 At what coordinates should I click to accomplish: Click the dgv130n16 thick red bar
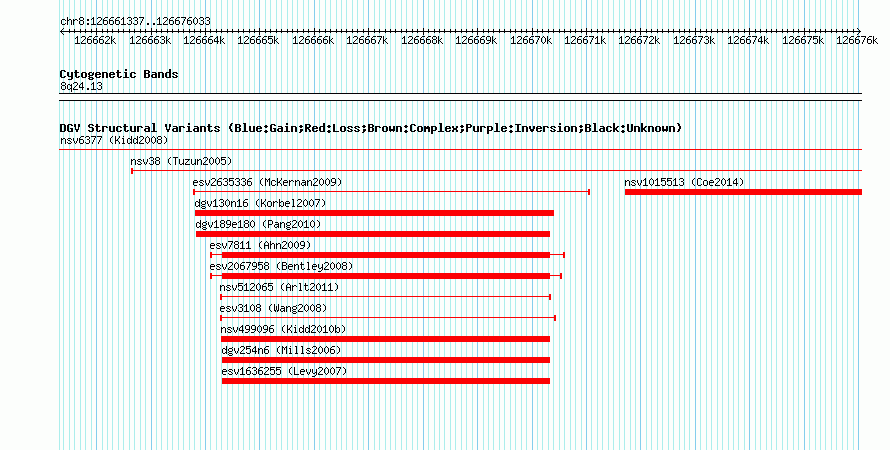tap(374, 213)
